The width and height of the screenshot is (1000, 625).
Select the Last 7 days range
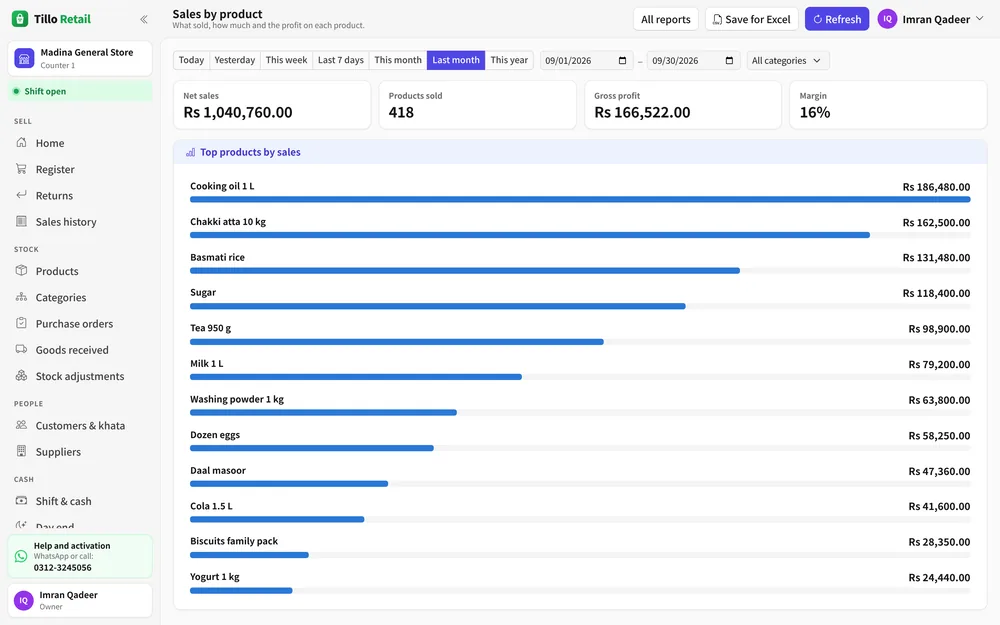(341, 60)
